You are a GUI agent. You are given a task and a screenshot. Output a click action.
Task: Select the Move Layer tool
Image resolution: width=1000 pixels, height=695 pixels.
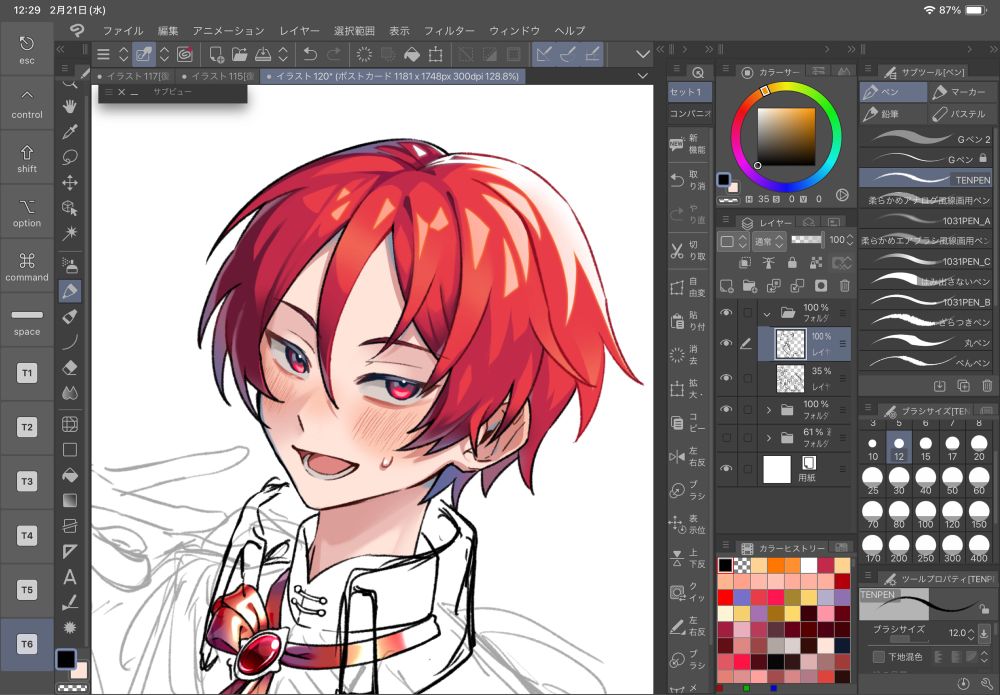(x=70, y=182)
